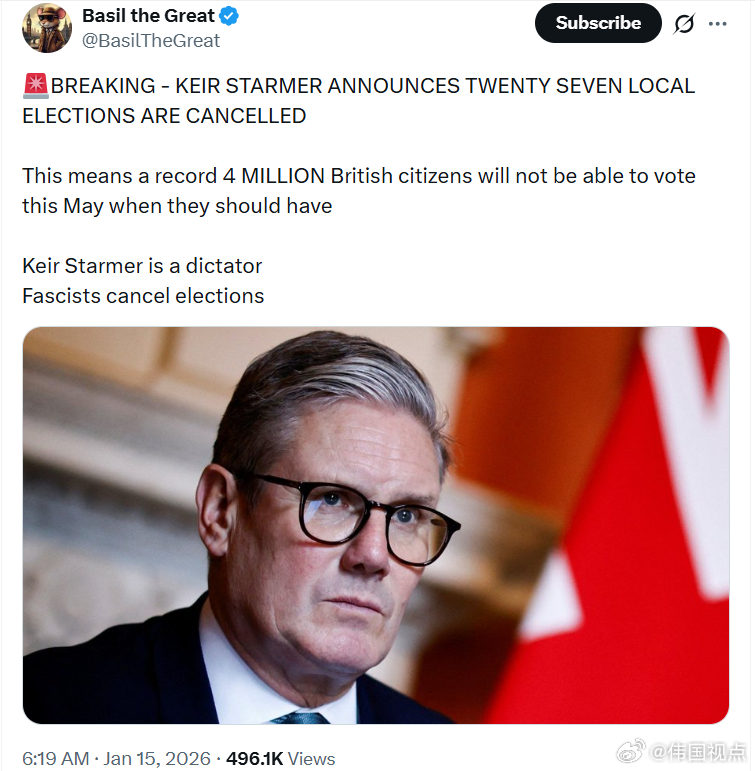The width and height of the screenshot is (755, 771).
Task: Click the Weibo logo watermark
Action: click(x=633, y=751)
